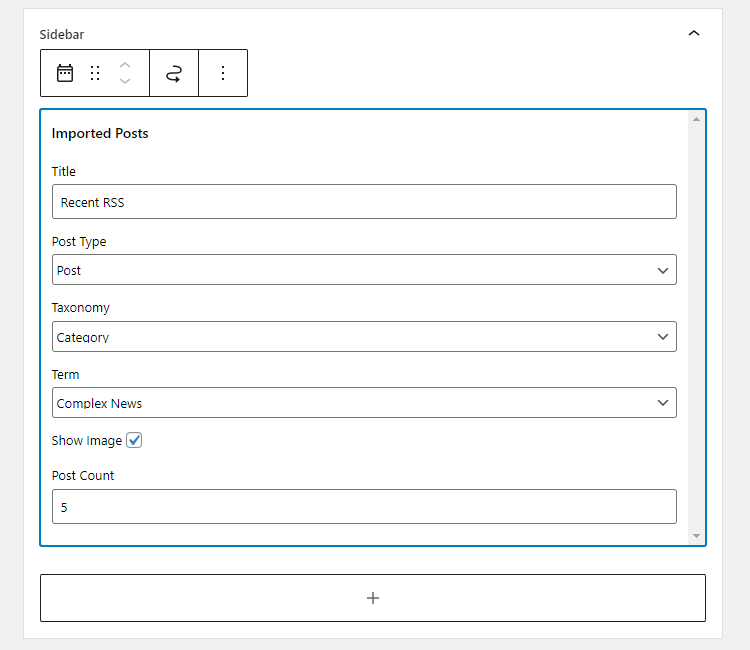Click the drag handle dots icon

pos(95,73)
